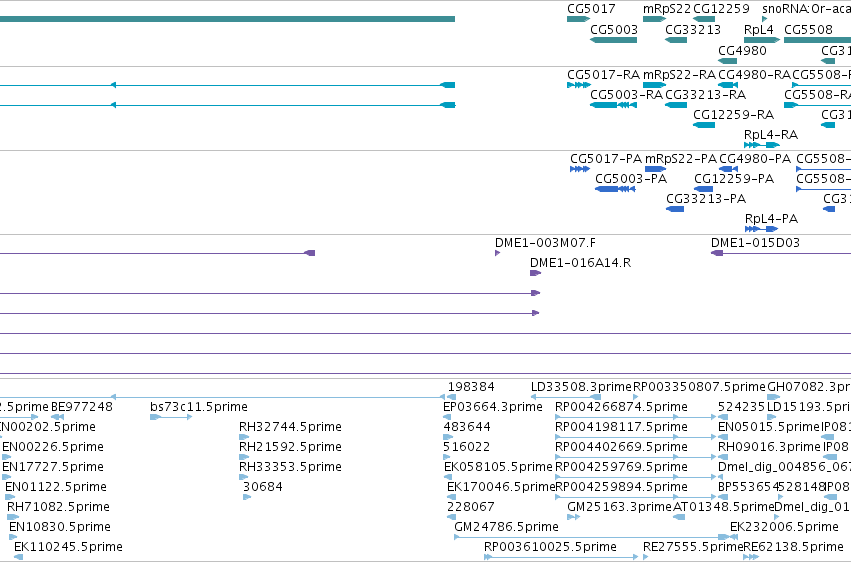Select EST feature 198384

click(x=450, y=397)
